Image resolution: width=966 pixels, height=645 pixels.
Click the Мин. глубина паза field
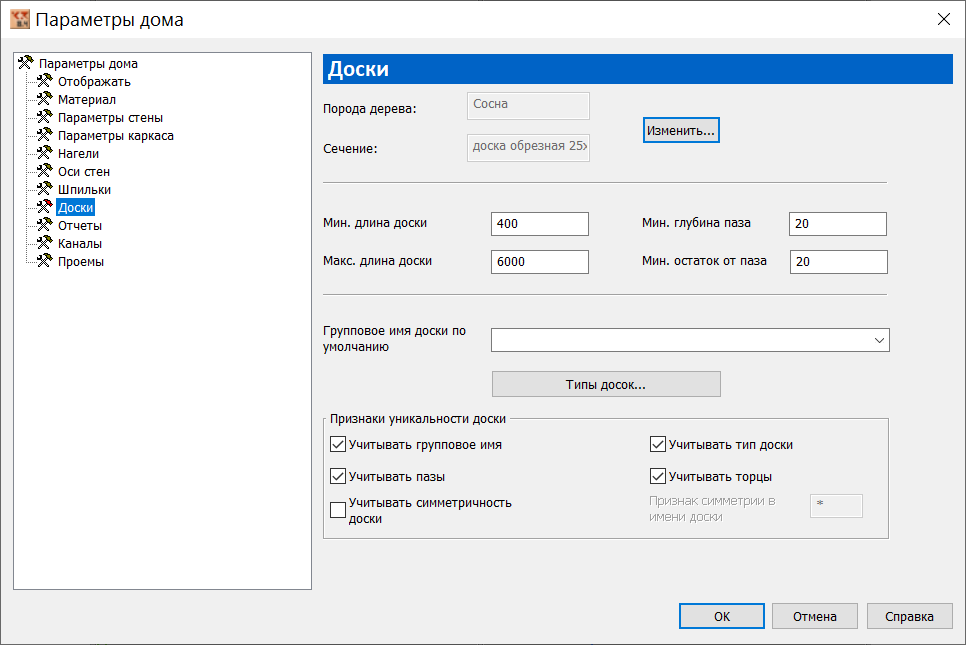click(x=838, y=224)
